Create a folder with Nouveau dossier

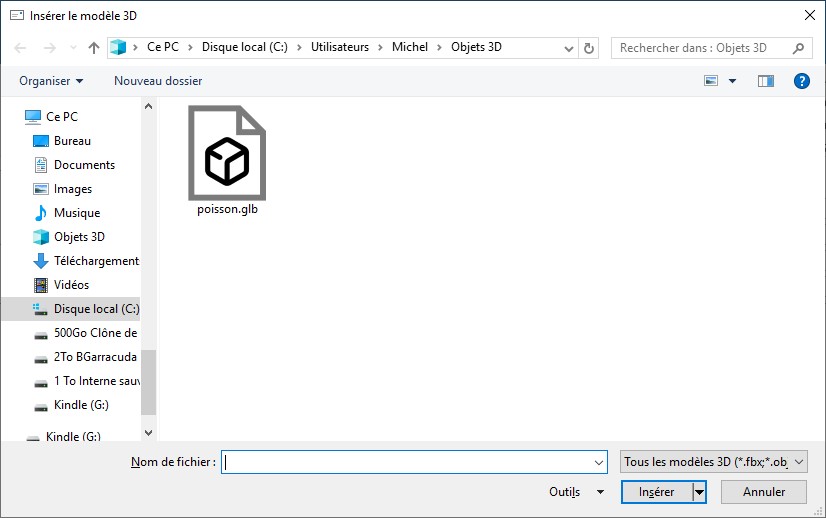point(158,81)
